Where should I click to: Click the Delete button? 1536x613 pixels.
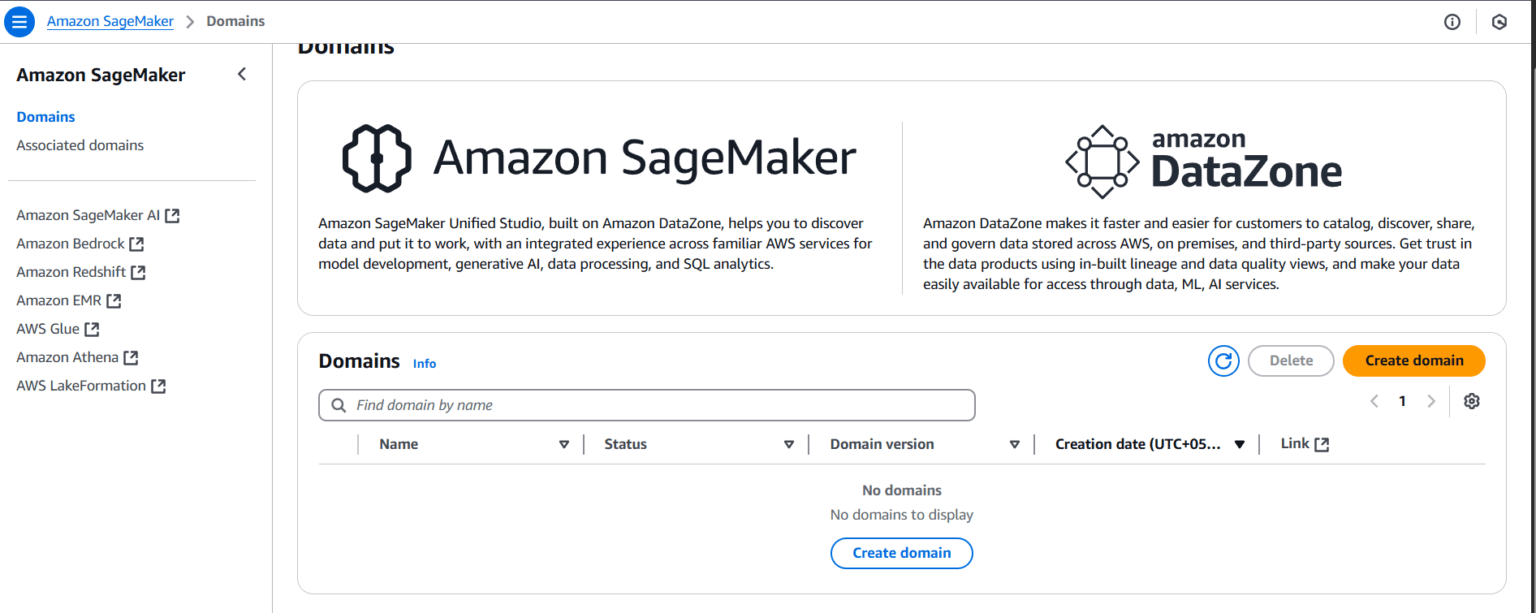point(1290,360)
